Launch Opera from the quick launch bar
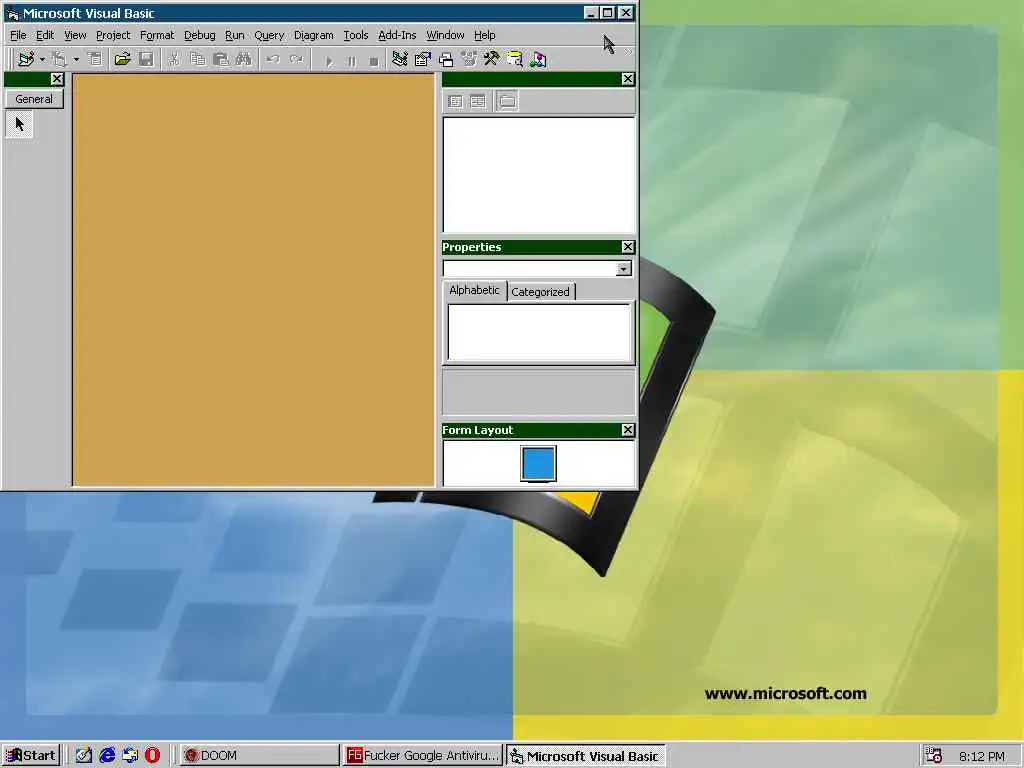1024x768 pixels. (152, 756)
